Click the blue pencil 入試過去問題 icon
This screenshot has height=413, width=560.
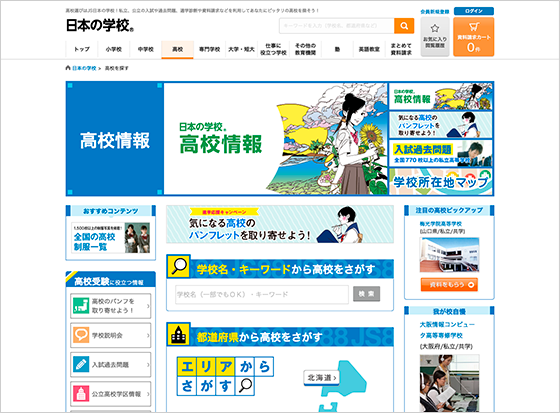(81, 364)
